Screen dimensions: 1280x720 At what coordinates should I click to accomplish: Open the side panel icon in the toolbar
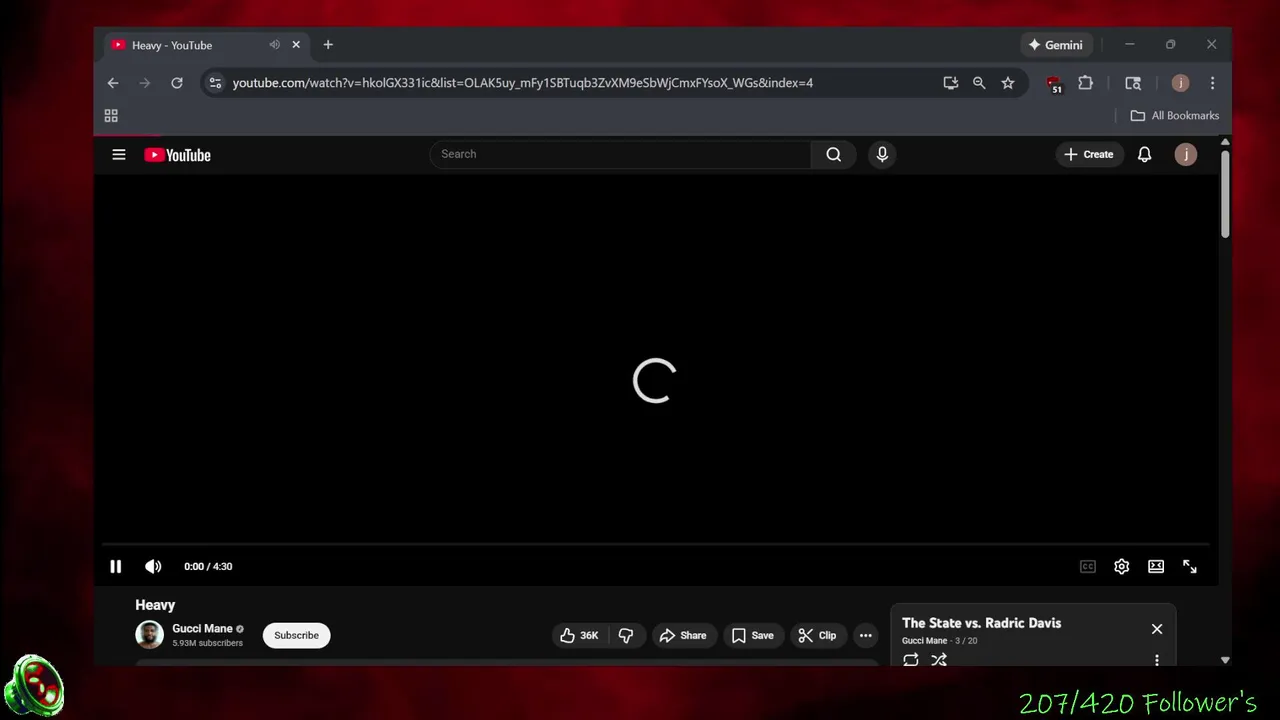click(1133, 83)
